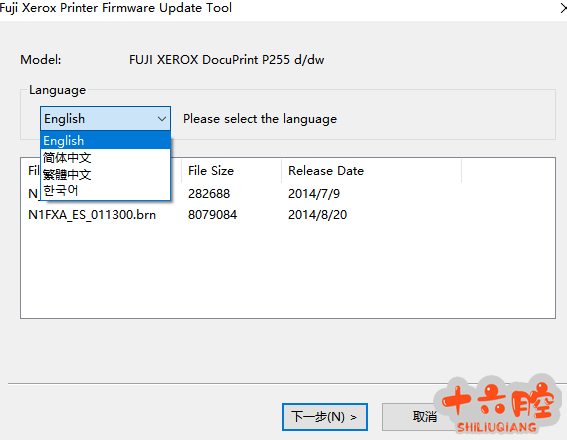Close the Firmware Update Tool window
Viewport: 567px width, 440px height.
(563, 8)
